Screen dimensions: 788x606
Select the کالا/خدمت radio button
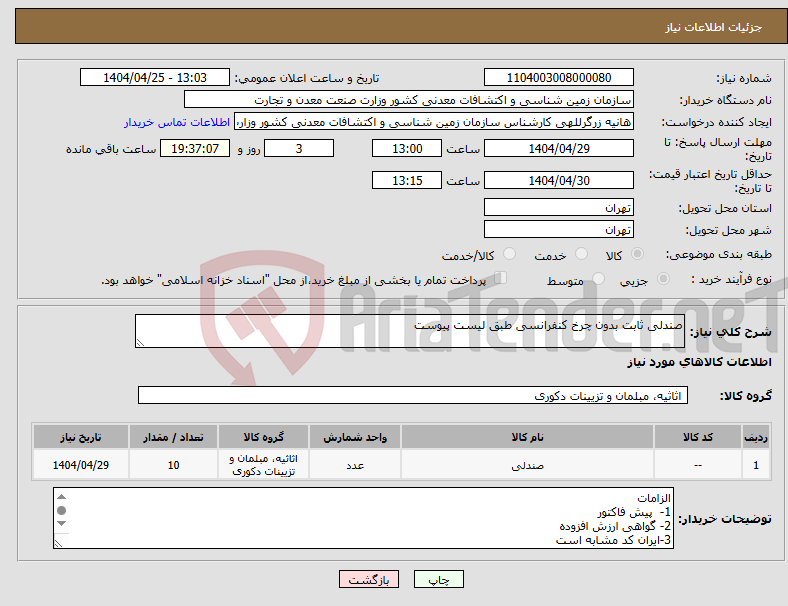[x=510, y=254]
